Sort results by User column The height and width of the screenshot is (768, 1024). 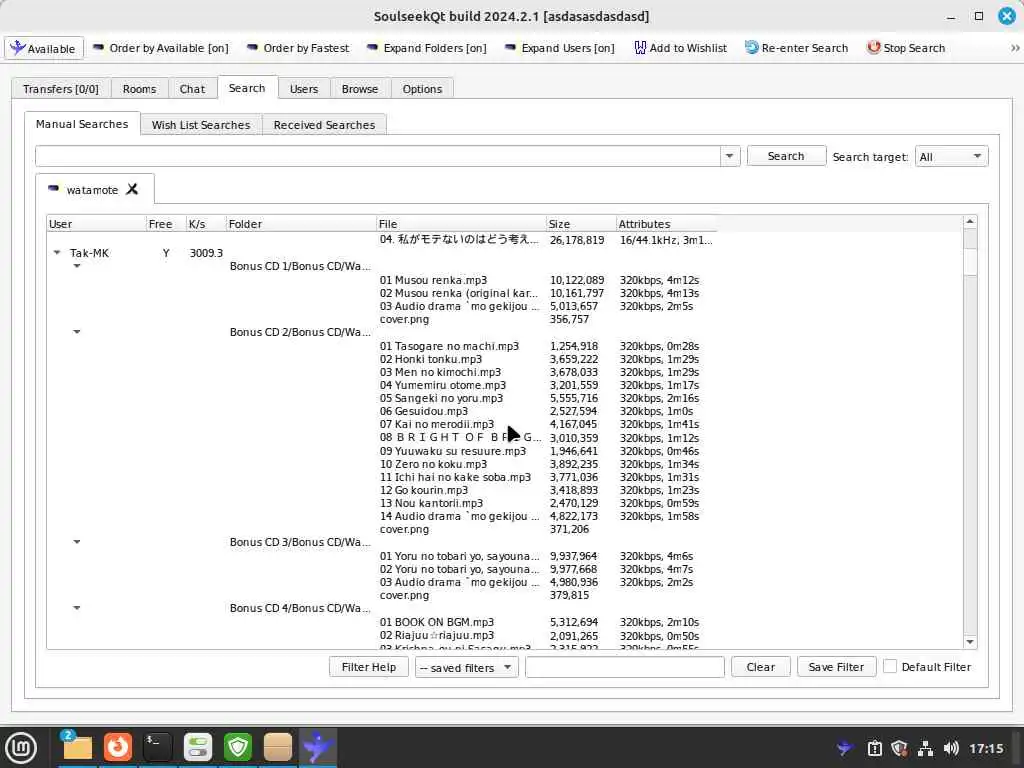97,224
